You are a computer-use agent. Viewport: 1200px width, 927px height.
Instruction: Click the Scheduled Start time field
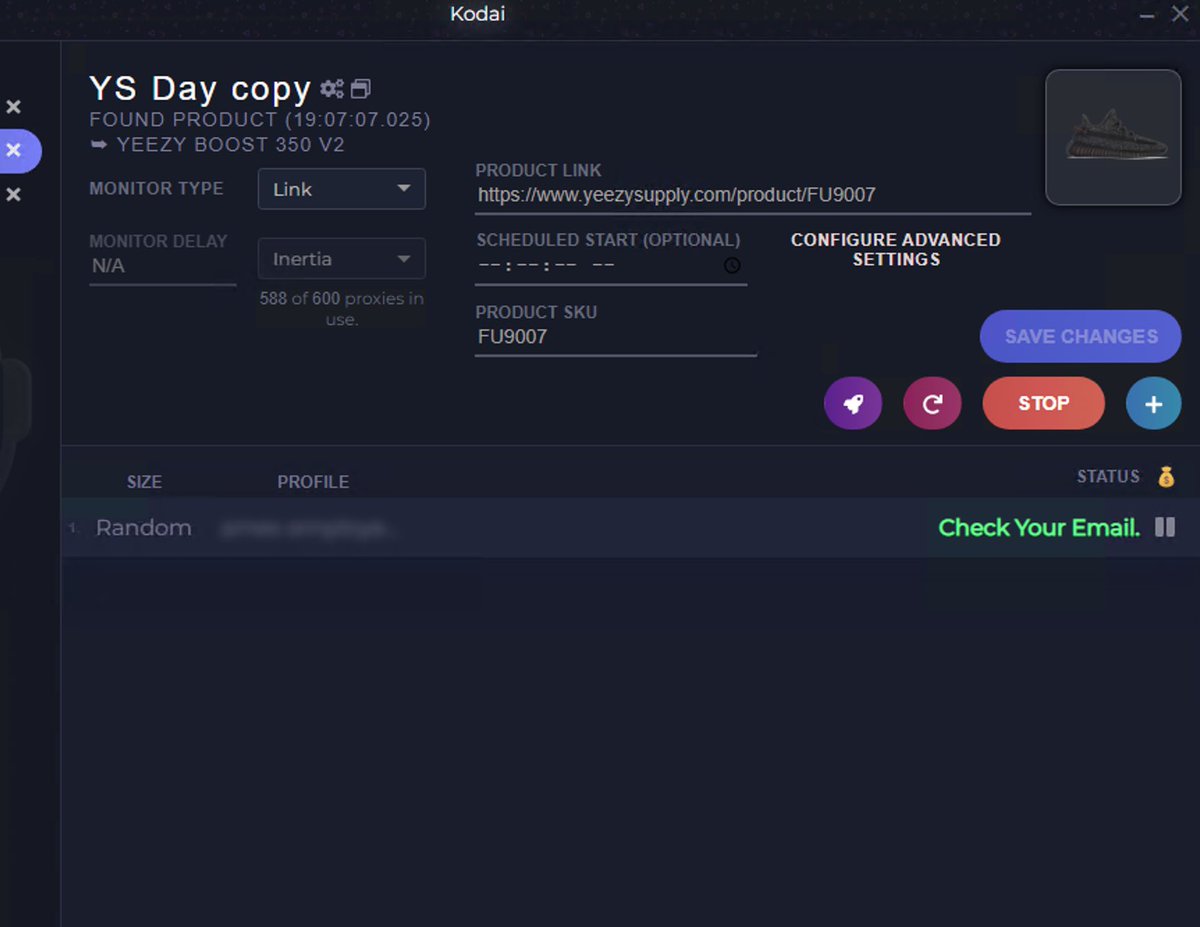(x=611, y=266)
